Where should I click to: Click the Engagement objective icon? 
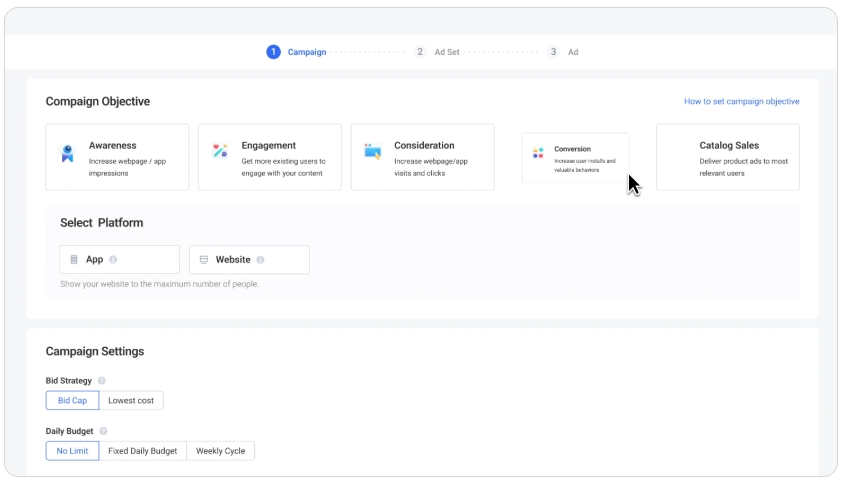pyautogui.click(x=220, y=151)
